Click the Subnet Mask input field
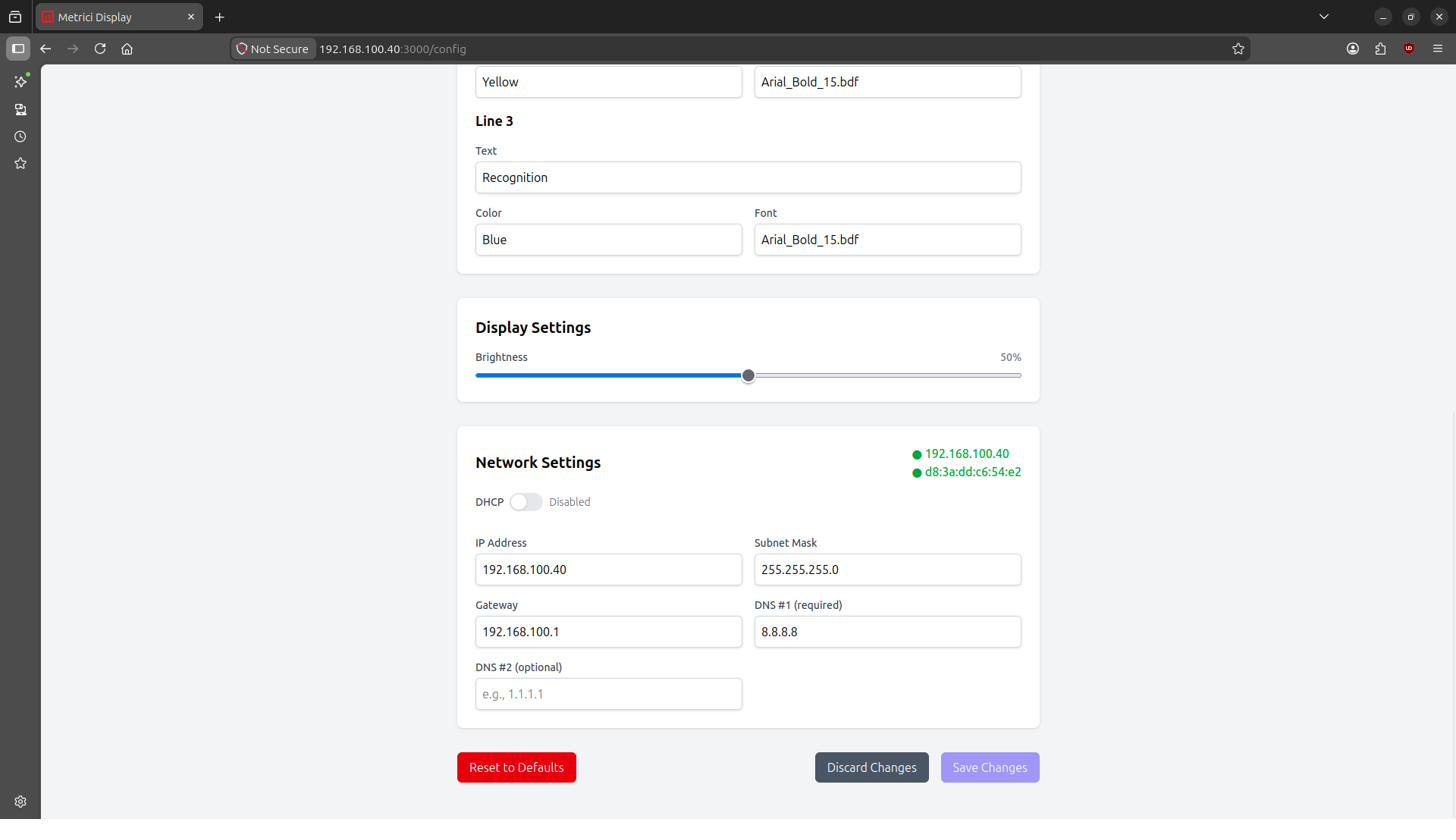The height and width of the screenshot is (840, 1456). click(x=887, y=570)
